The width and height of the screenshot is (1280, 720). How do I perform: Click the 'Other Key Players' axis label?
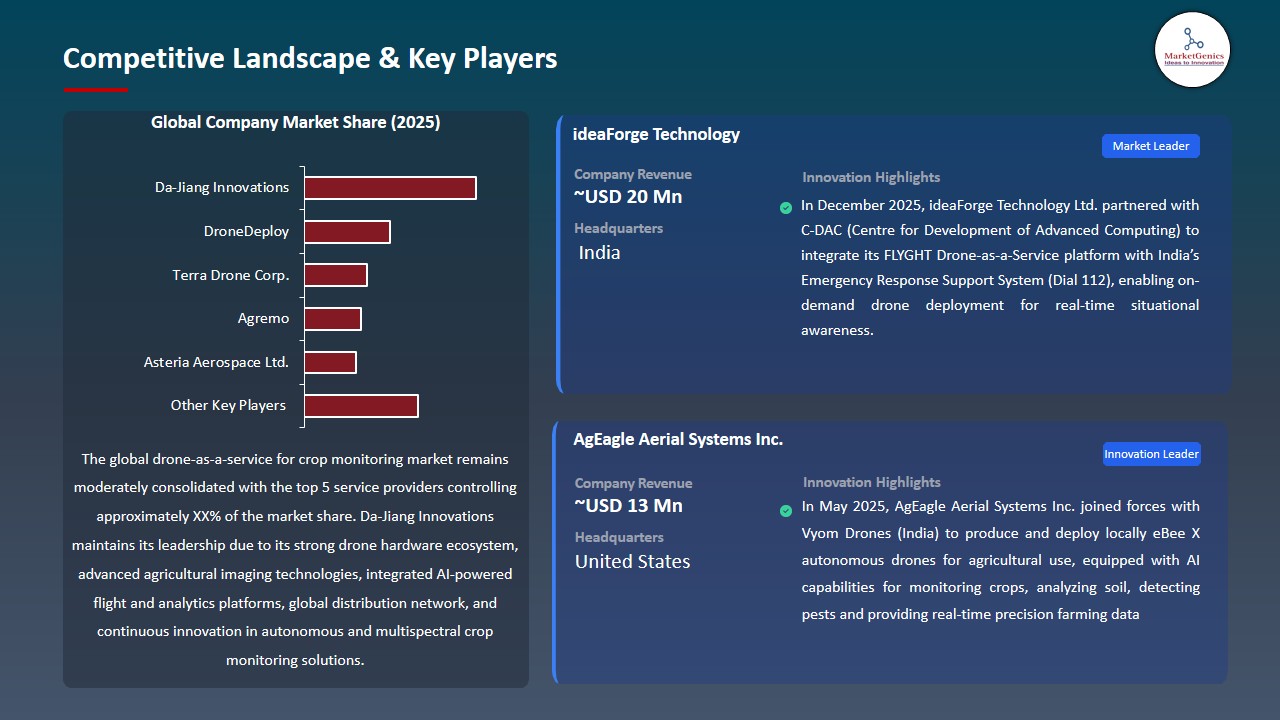(x=228, y=405)
